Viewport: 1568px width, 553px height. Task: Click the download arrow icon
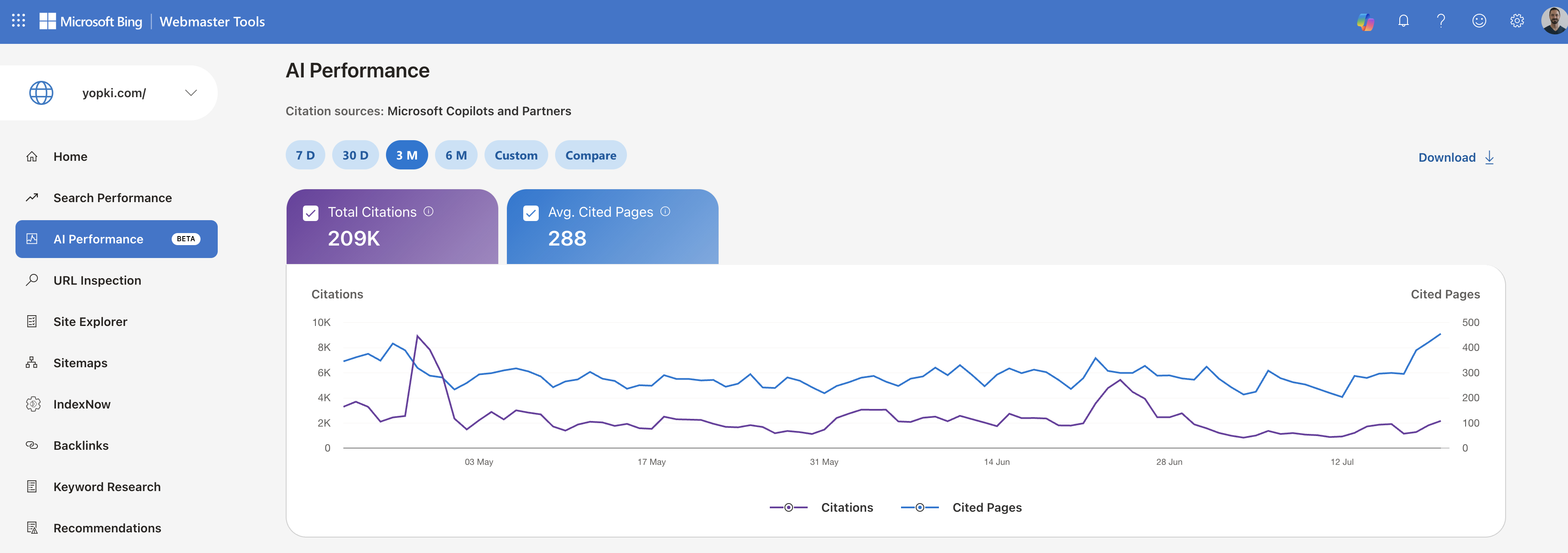1490,157
